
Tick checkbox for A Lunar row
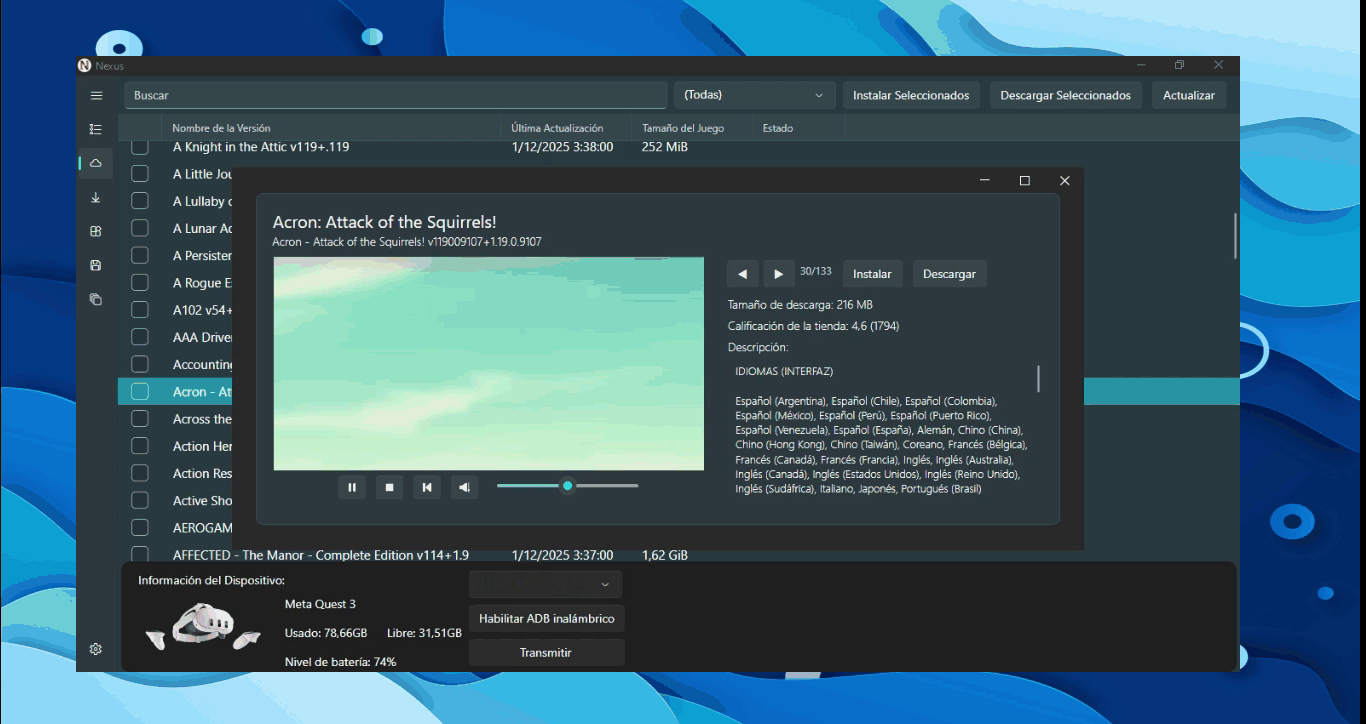click(140, 228)
